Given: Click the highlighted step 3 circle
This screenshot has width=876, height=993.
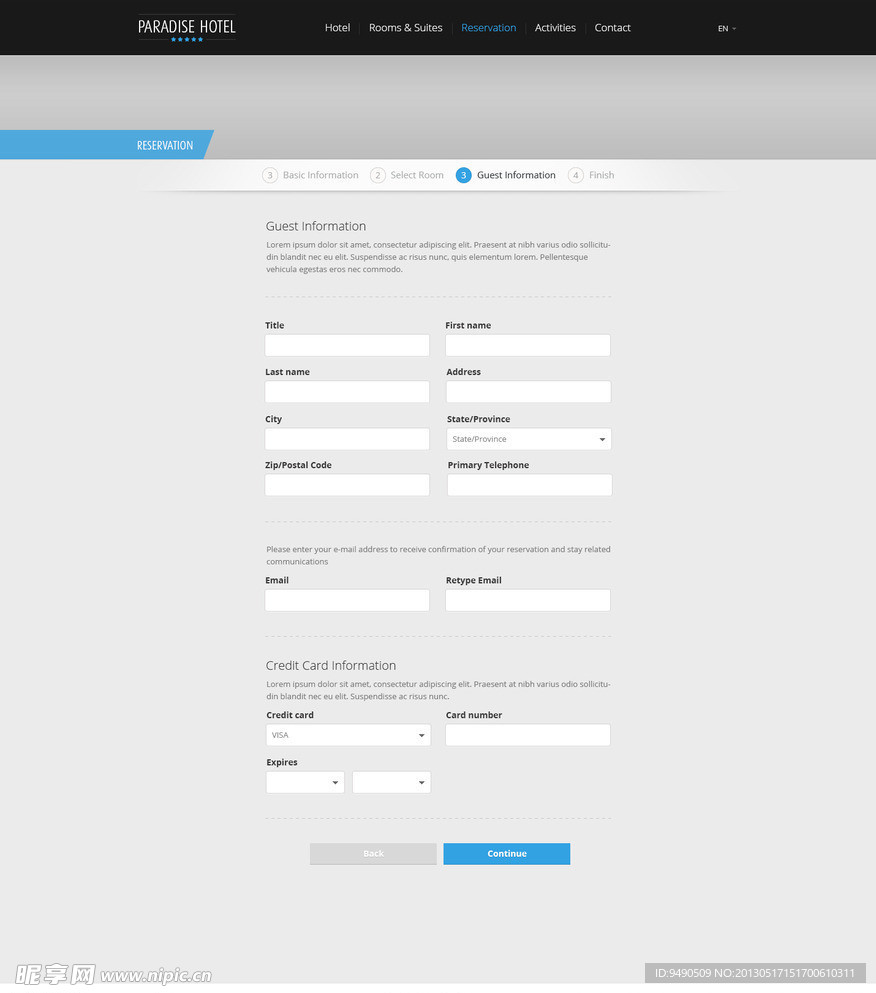Looking at the screenshot, I should pos(463,175).
